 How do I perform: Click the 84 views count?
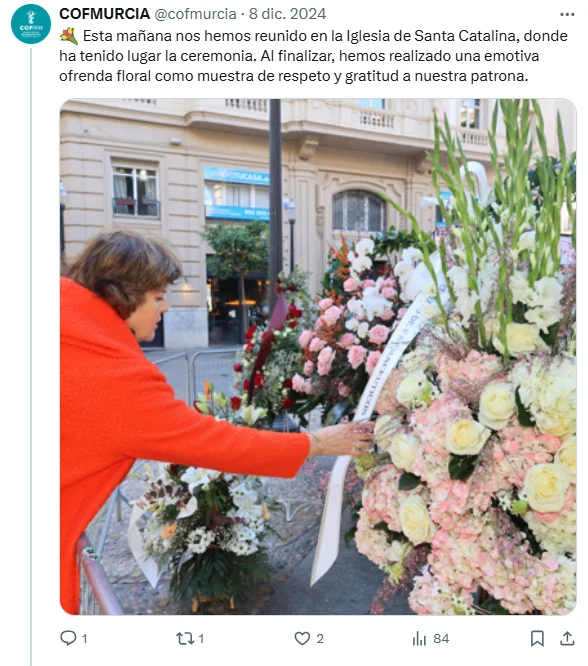click(441, 638)
